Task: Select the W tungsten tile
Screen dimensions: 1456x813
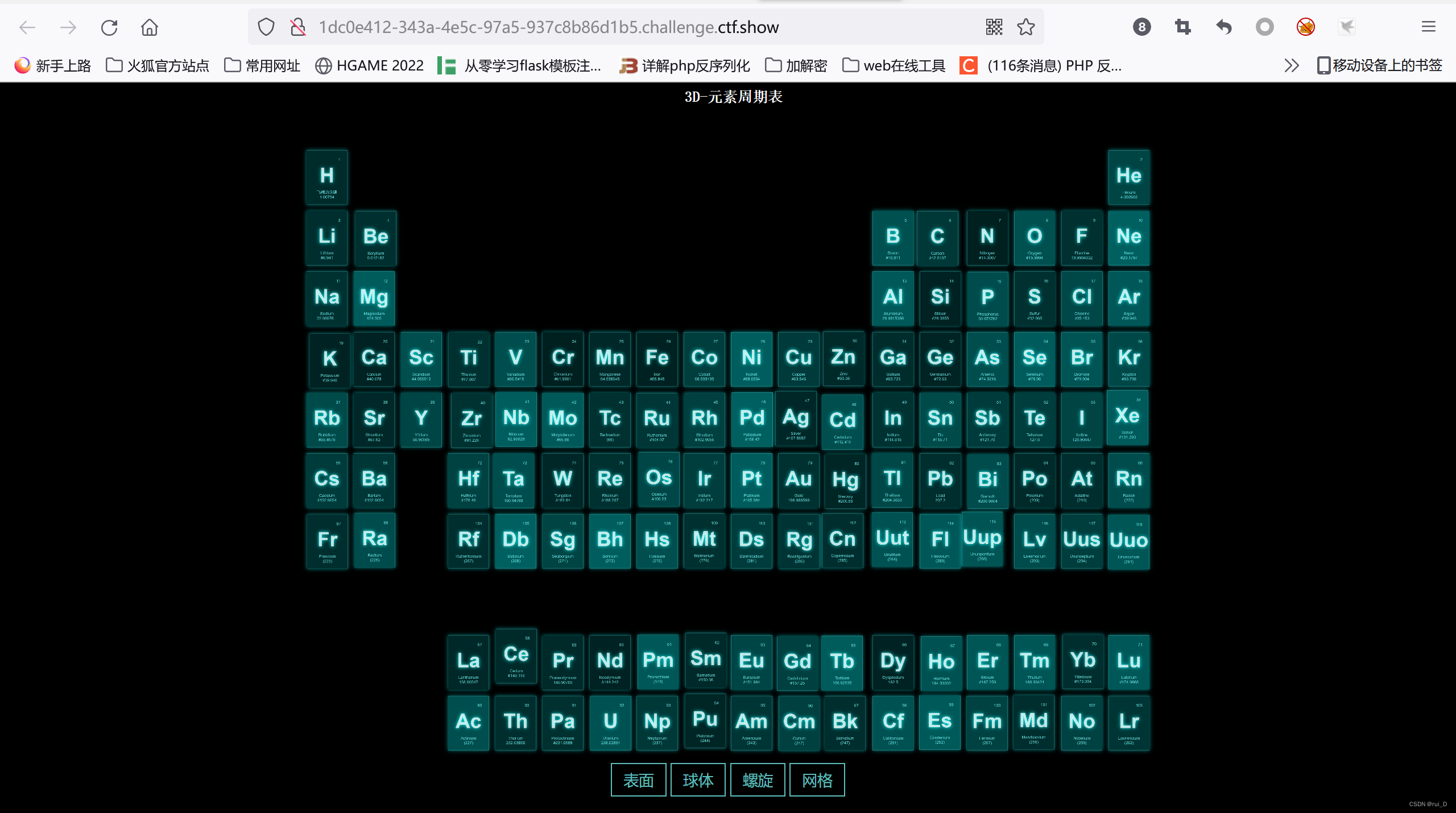Action: pos(562,480)
